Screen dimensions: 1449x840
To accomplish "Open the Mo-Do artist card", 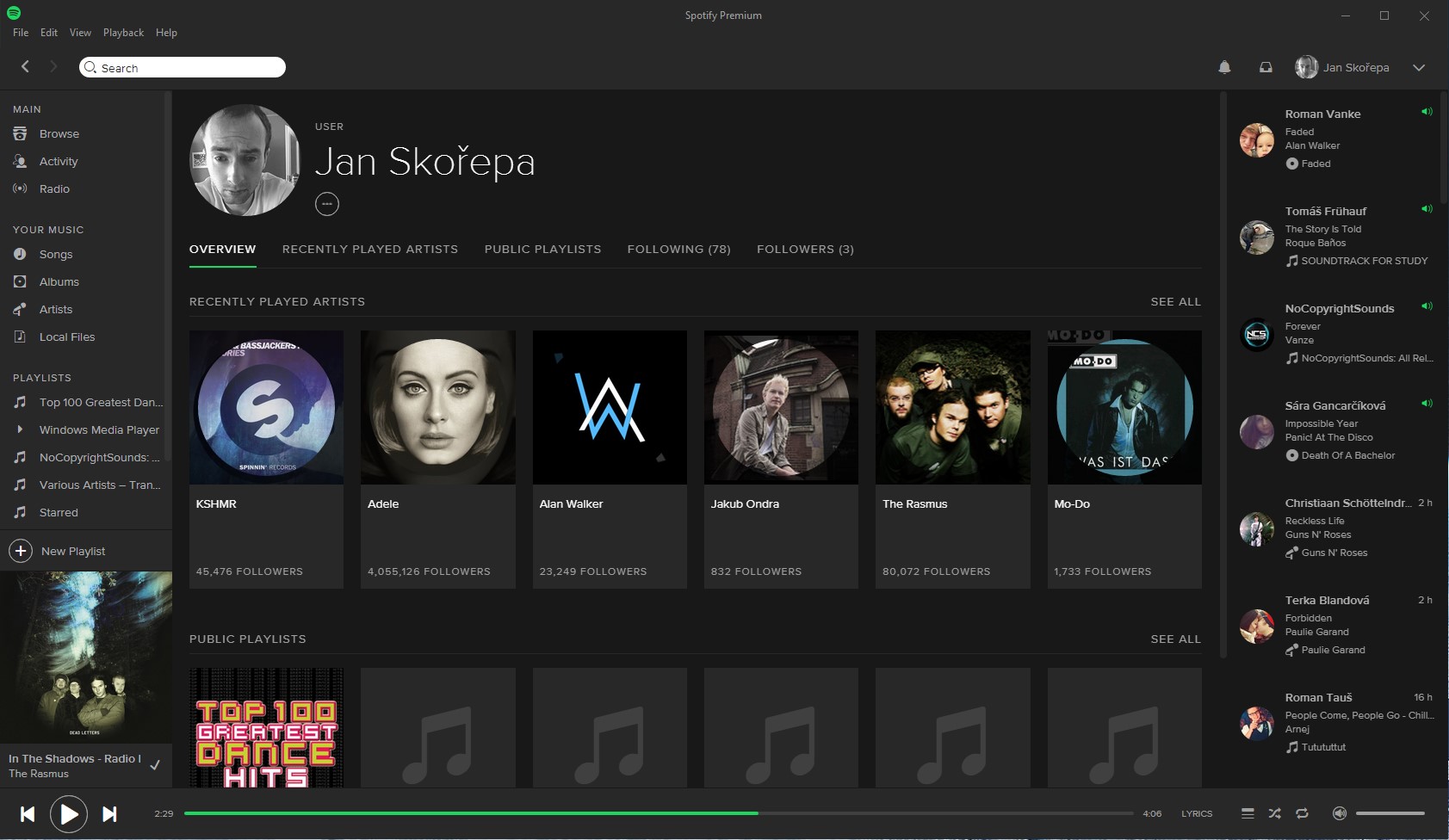I will [x=1124, y=460].
